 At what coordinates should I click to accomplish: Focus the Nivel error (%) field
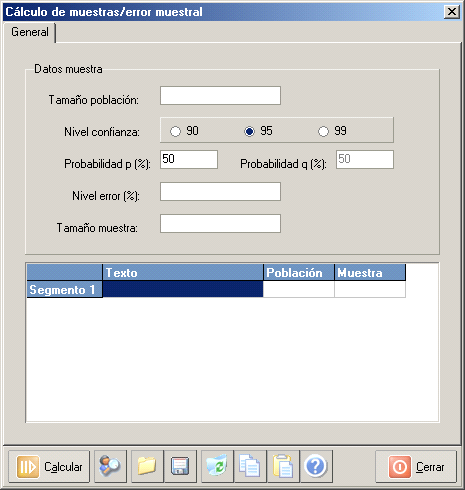point(220,192)
